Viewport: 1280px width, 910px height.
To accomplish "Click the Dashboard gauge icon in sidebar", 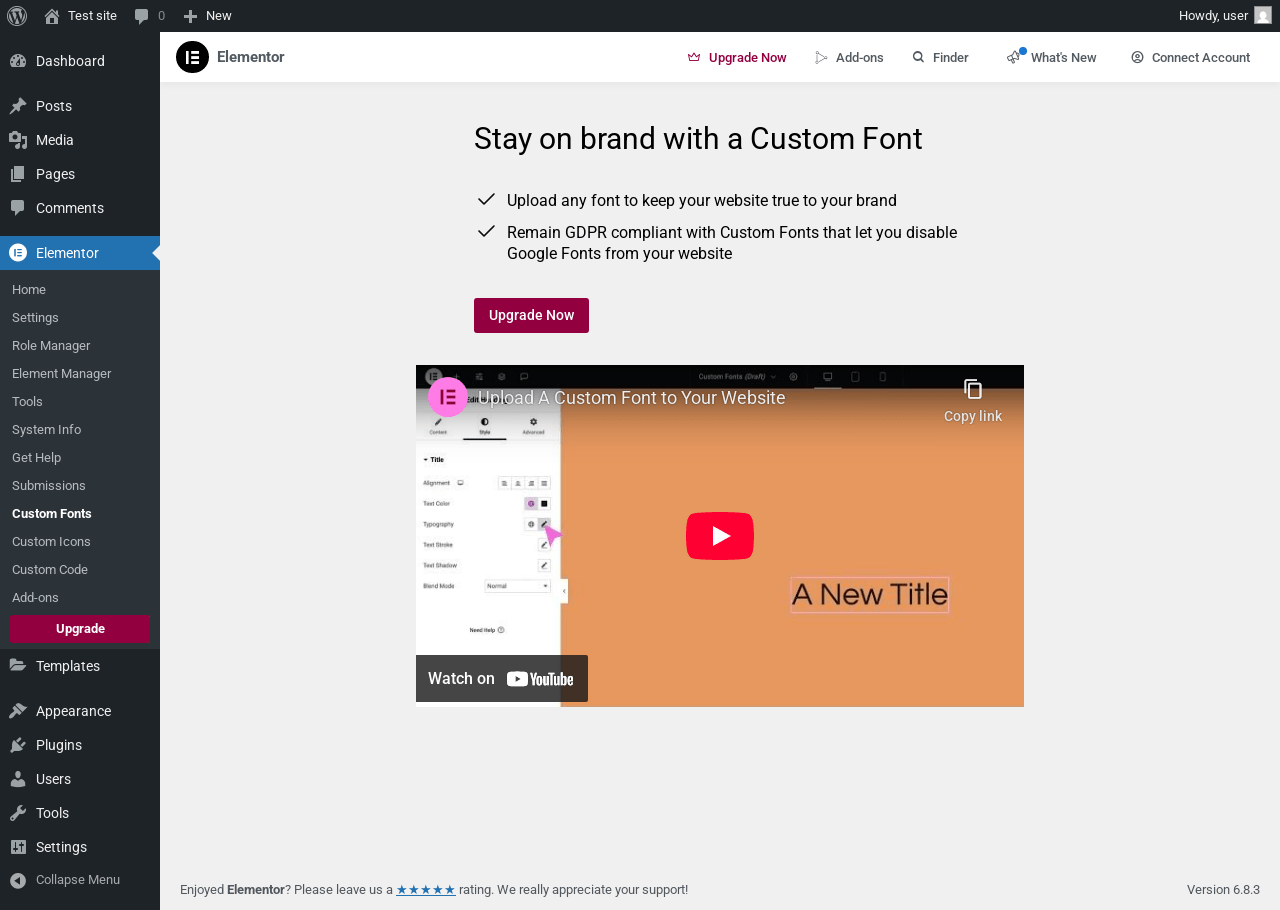I will [18, 61].
